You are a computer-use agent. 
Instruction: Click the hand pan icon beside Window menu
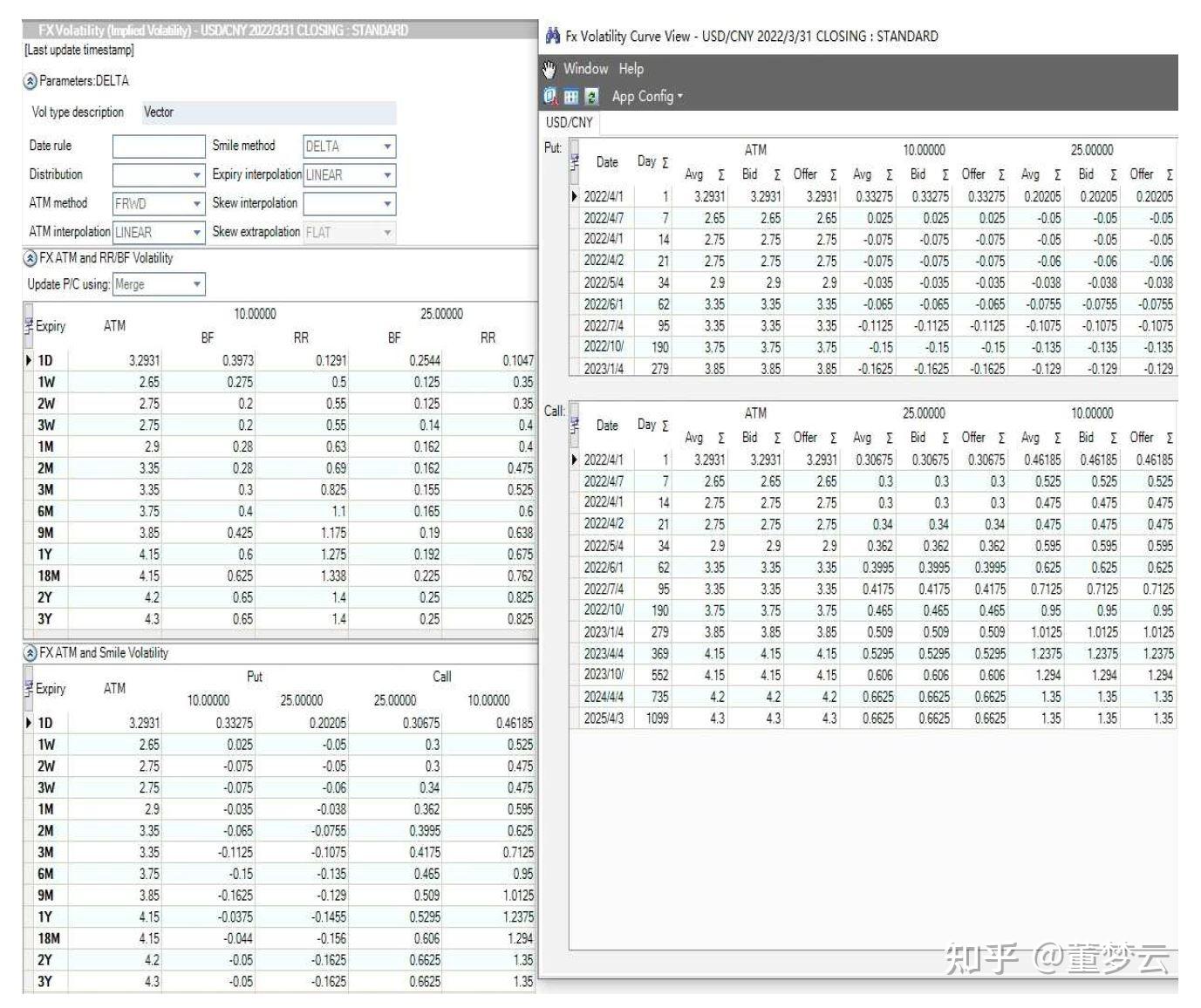549,70
